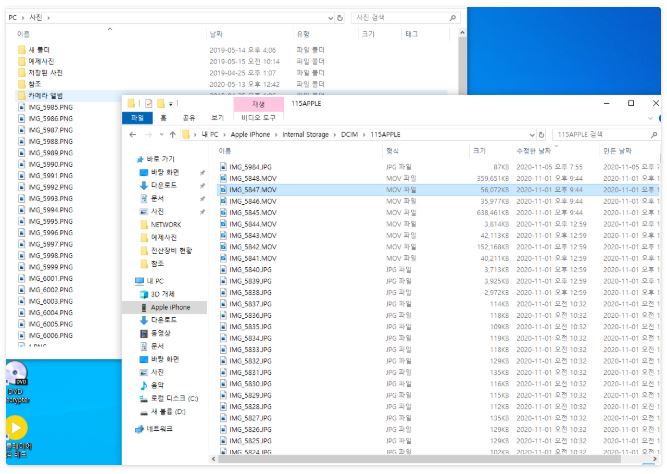The width and height of the screenshot is (667, 474).
Task: Click properties icon in quick access toolbar
Action: click(x=148, y=103)
